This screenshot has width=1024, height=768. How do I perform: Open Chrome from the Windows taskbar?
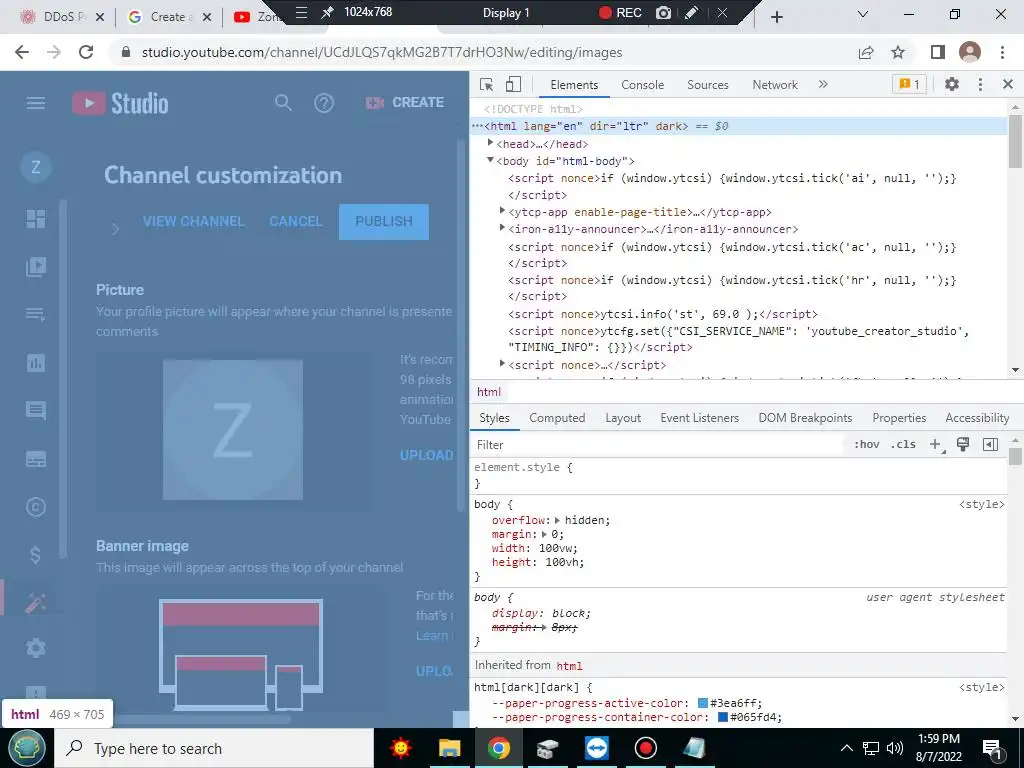[498, 748]
